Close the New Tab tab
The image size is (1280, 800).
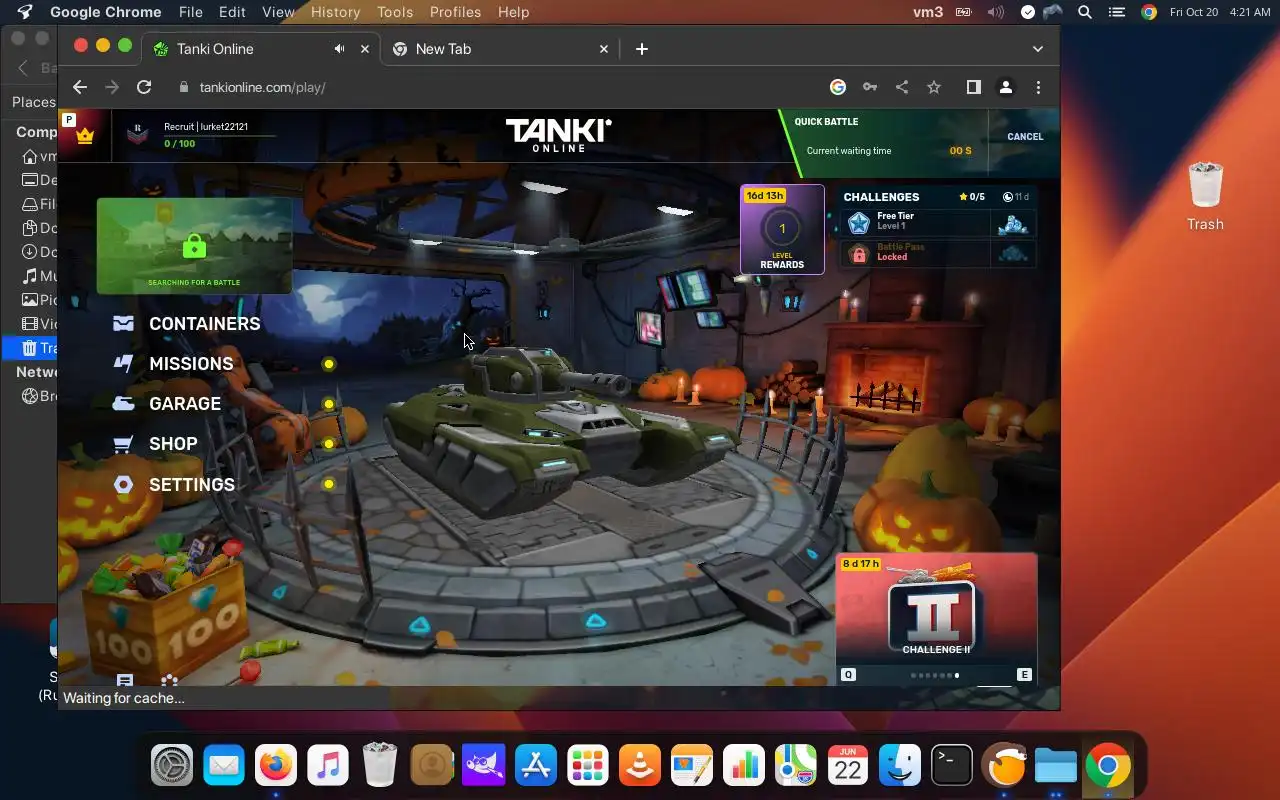[x=604, y=49]
